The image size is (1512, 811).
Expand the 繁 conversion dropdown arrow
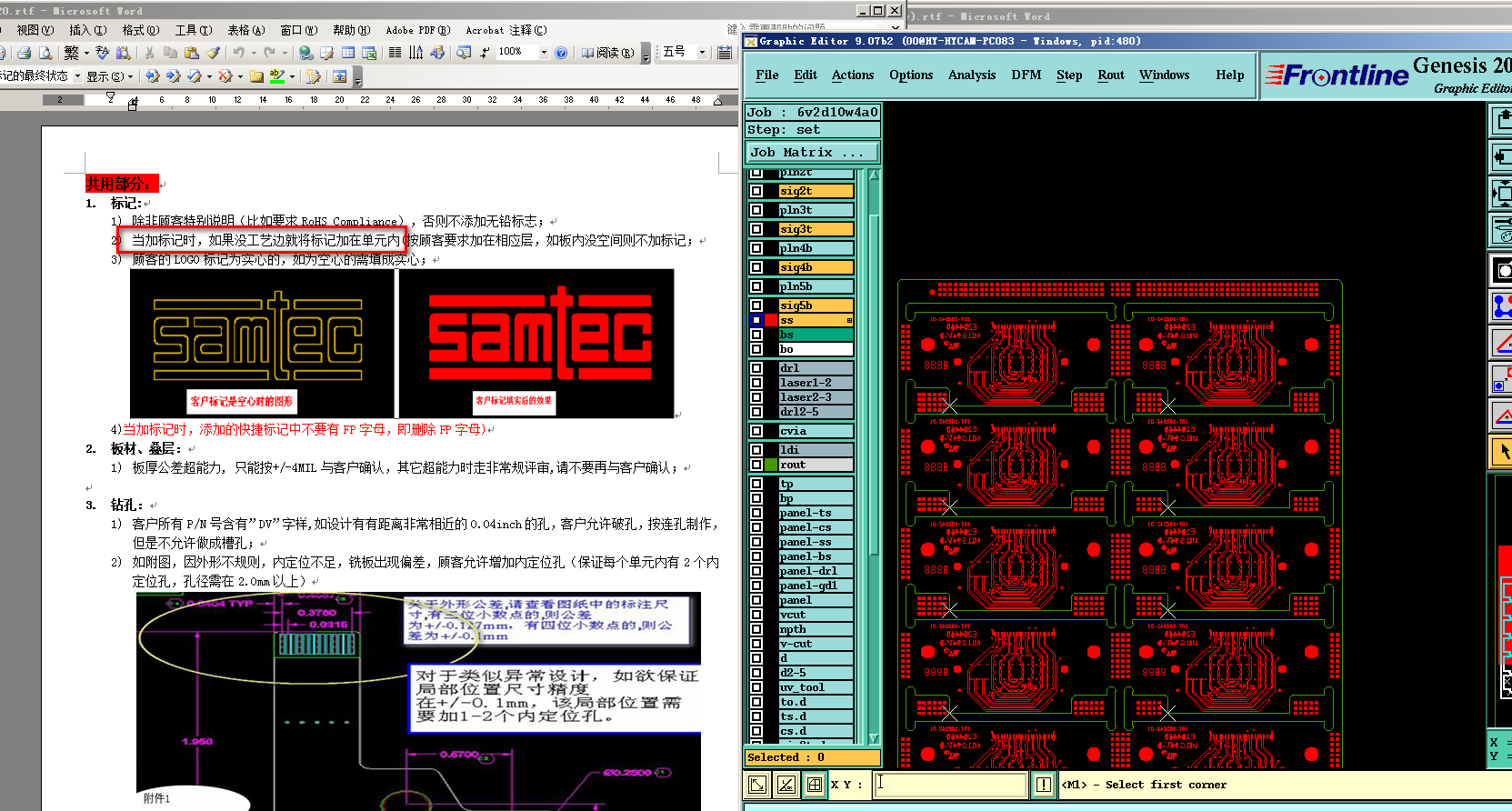tap(86, 53)
